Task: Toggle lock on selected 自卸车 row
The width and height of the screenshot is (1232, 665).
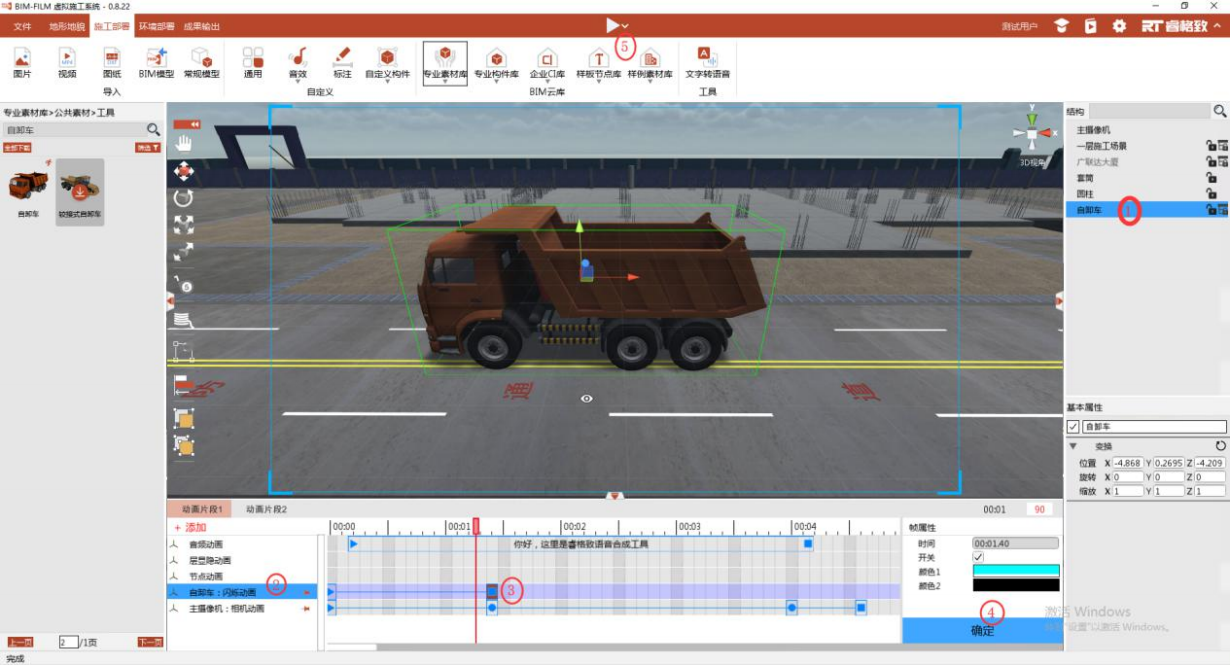Action: click(x=1210, y=210)
